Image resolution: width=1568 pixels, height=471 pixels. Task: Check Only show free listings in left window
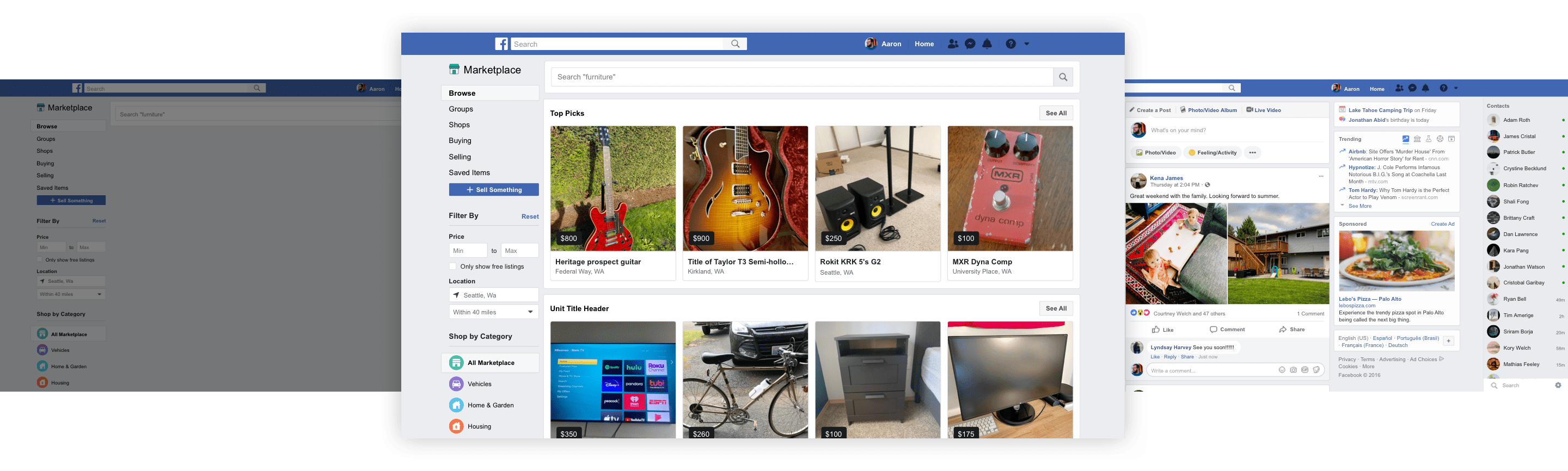tap(40, 259)
